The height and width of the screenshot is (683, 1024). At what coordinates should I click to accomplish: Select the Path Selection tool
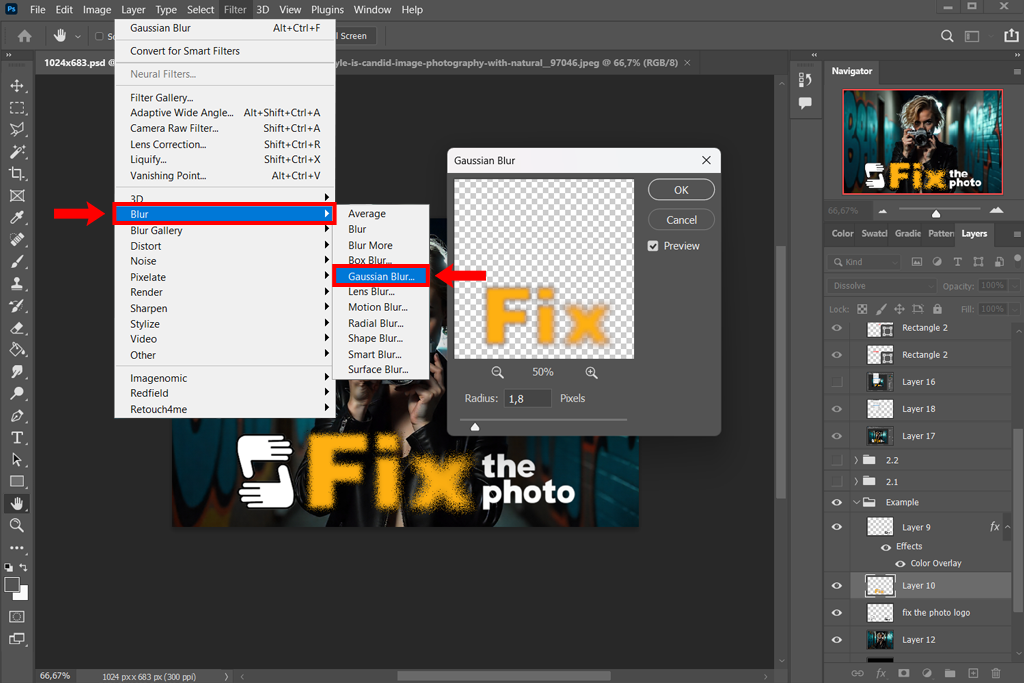(17, 460)
